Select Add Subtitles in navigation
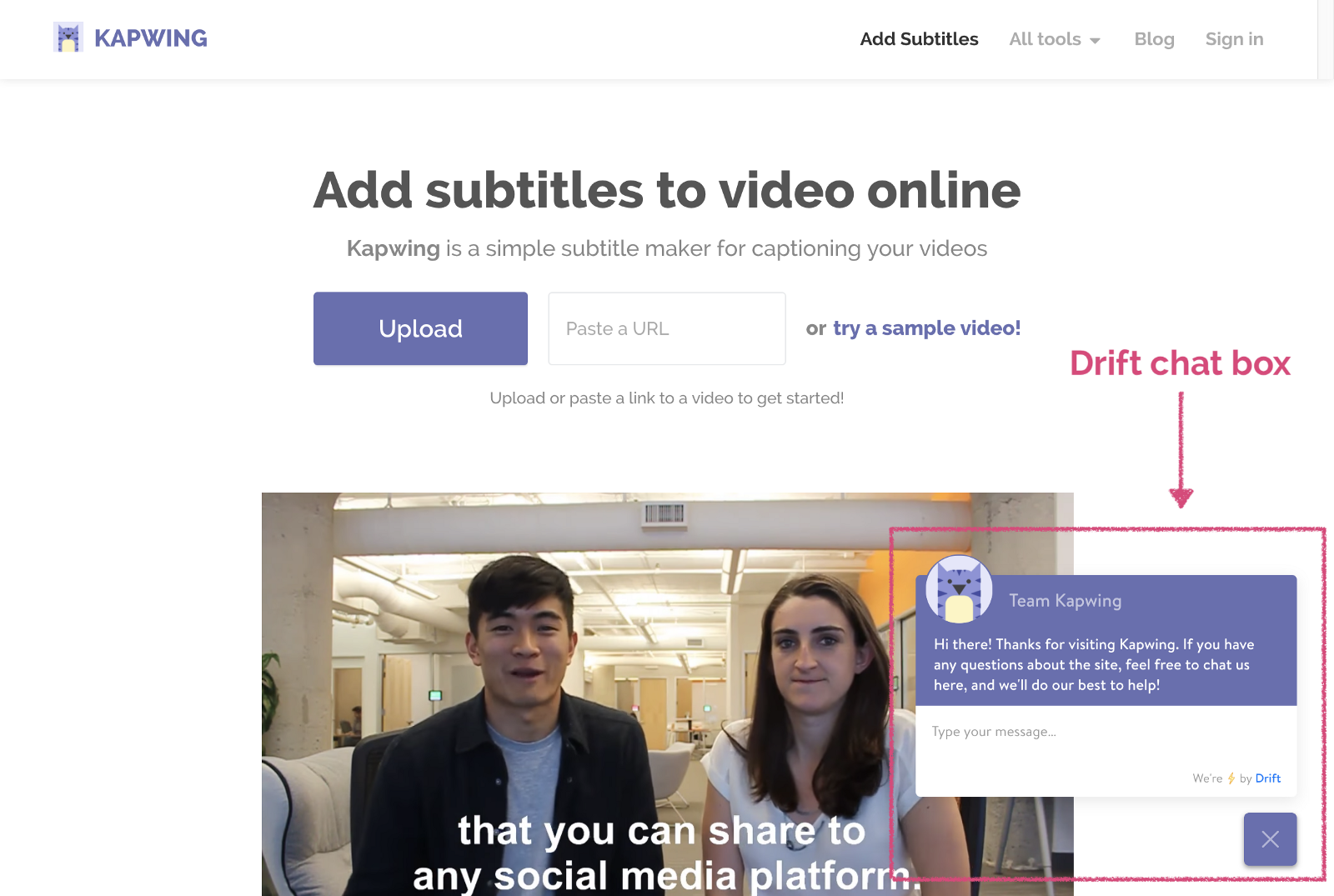Screen dimensions: 1334x896 (x=919, y=39)
